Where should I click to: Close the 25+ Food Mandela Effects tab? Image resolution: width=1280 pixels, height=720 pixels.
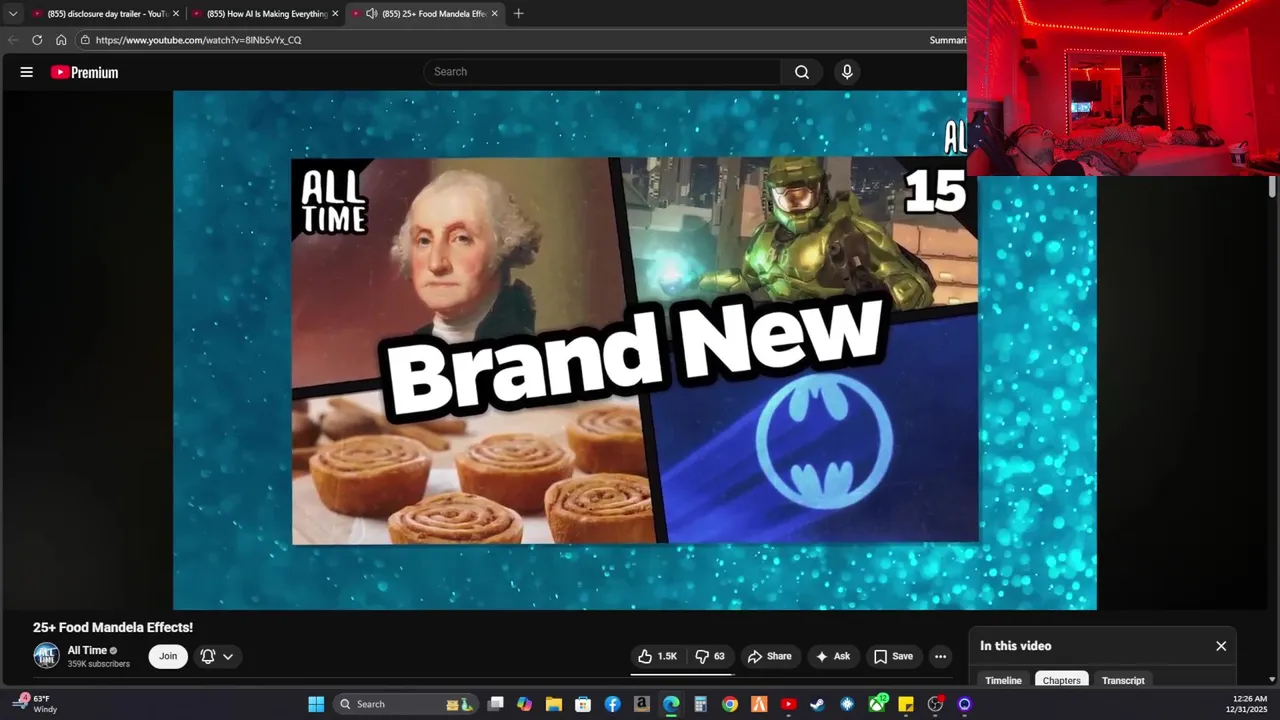pyautogui.click(x=494, y=14)
